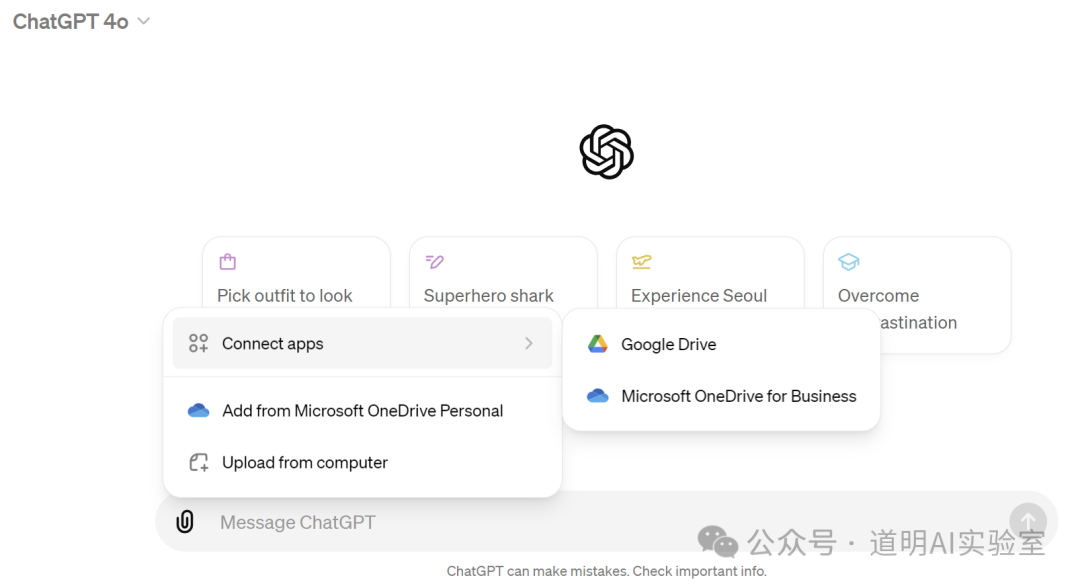Click the OpenAI logo in center

(x=607, y=153)
